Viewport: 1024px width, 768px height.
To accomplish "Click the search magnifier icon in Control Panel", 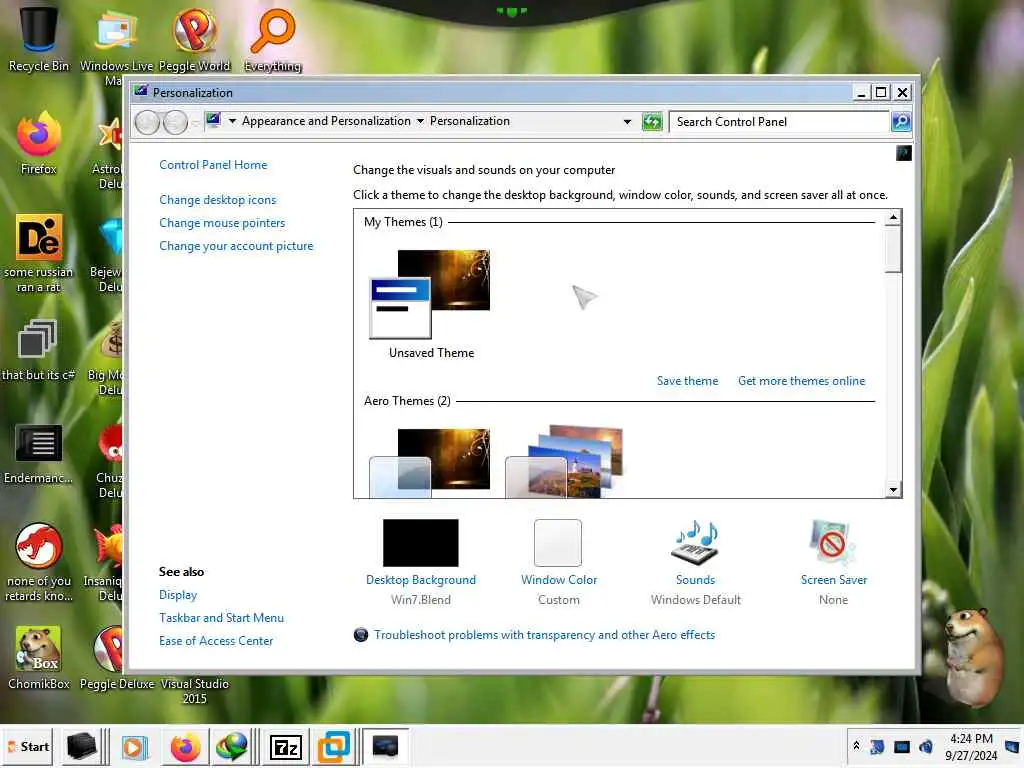I will (x=901, y=121).
